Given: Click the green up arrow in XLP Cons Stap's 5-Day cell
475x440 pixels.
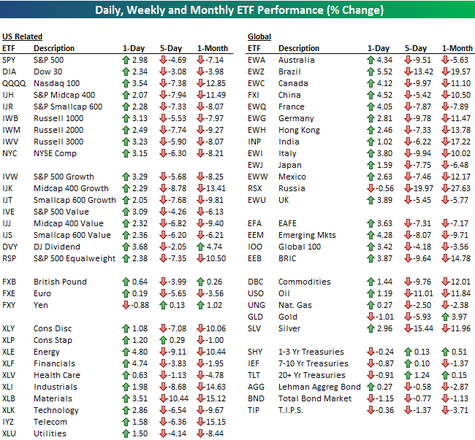Looking at the screenshot, I should 163,340.
